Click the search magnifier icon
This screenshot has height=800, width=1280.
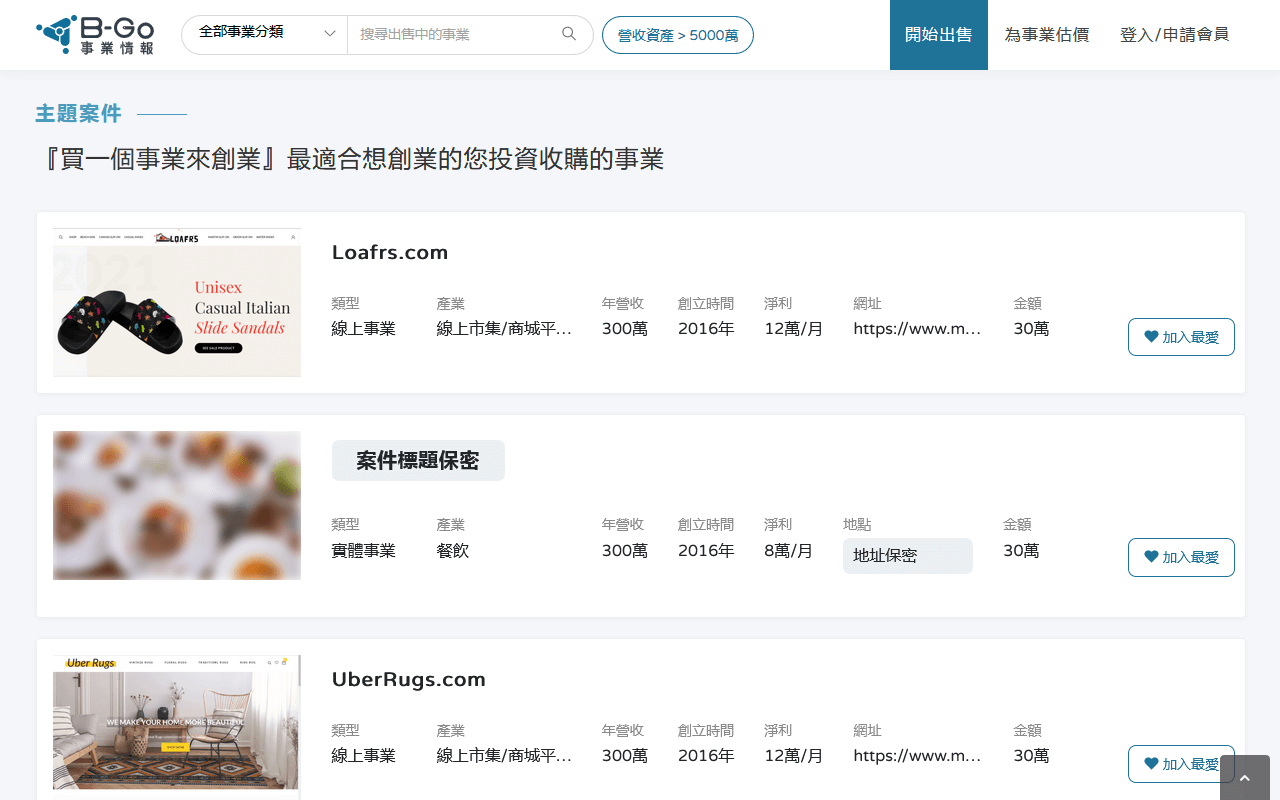(569, 34)
